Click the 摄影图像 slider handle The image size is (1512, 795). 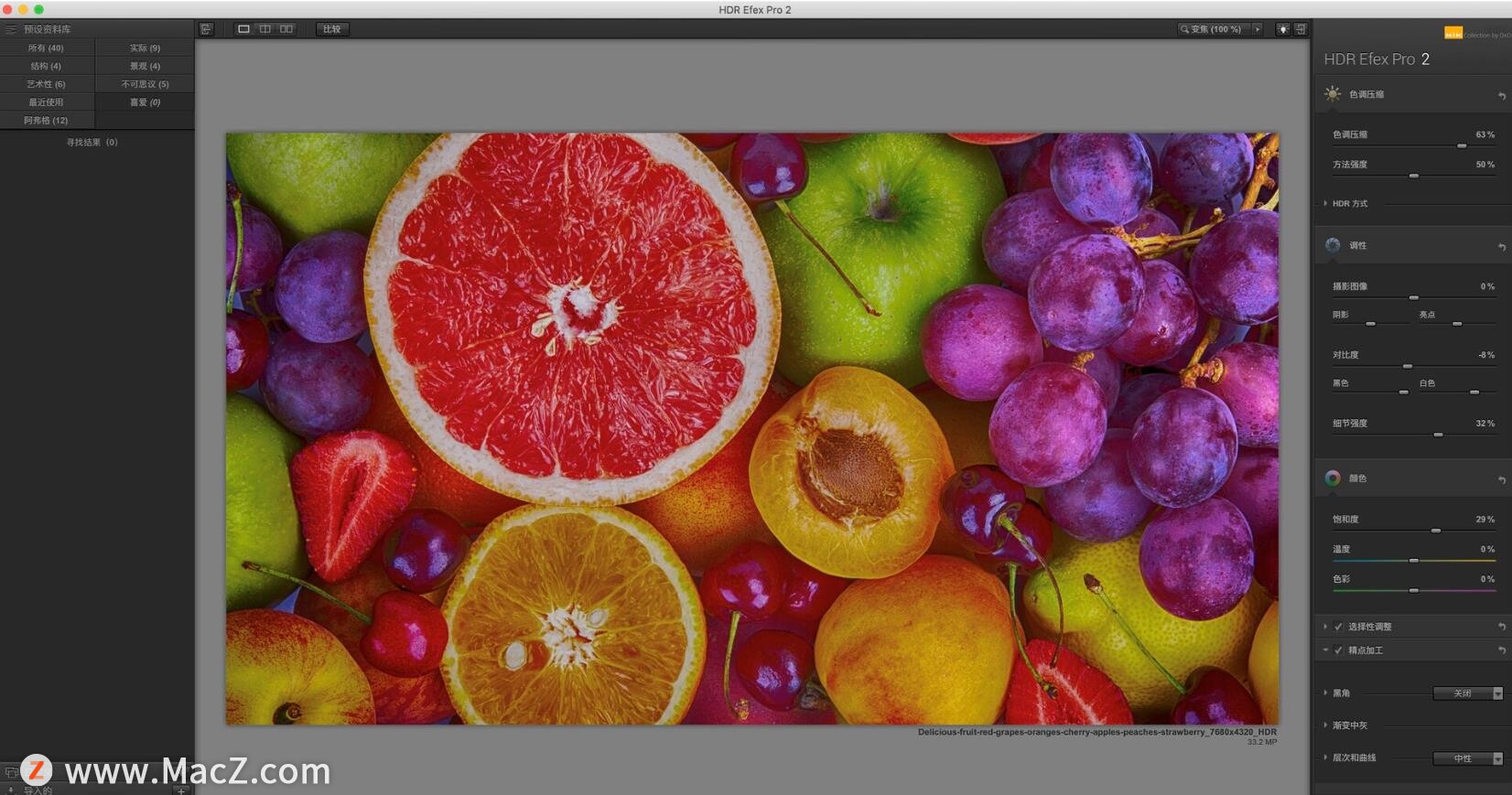(x=1413, y=297)
